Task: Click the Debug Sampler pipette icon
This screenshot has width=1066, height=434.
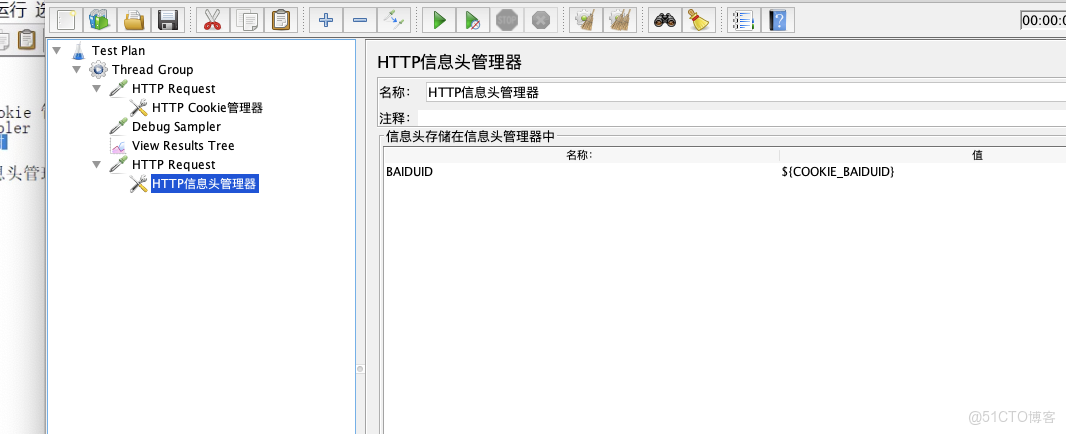Action: tap(118, 127)
